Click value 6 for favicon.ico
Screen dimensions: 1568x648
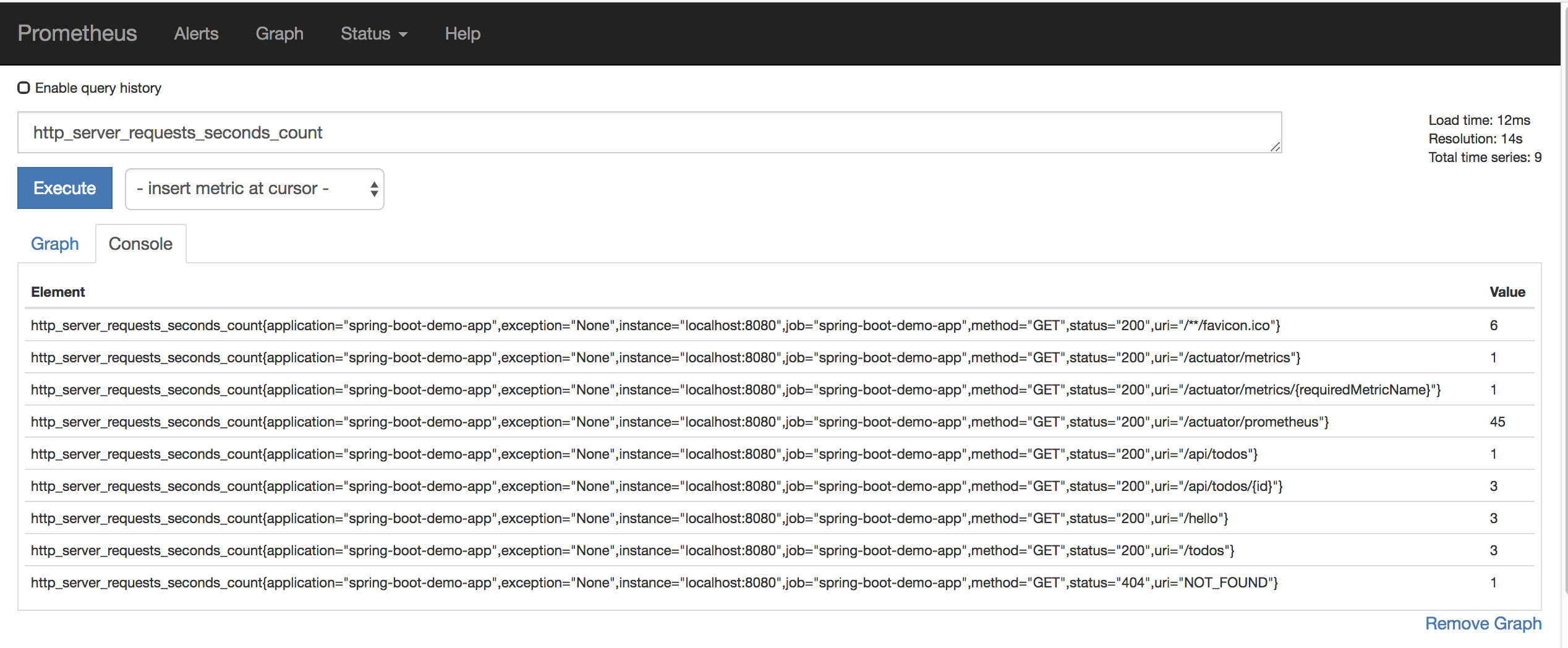1494,325
